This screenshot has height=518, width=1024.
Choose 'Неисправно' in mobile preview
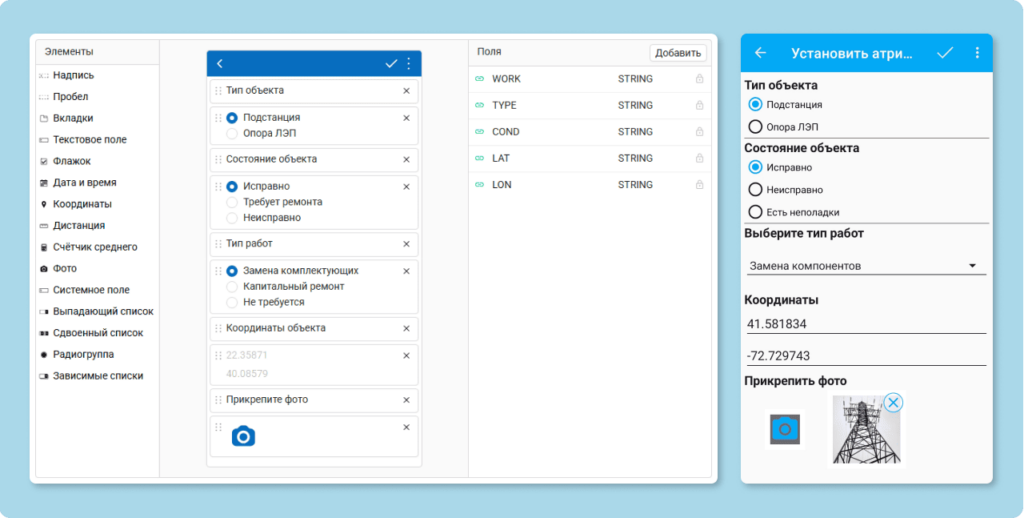[x=756, y=189]
